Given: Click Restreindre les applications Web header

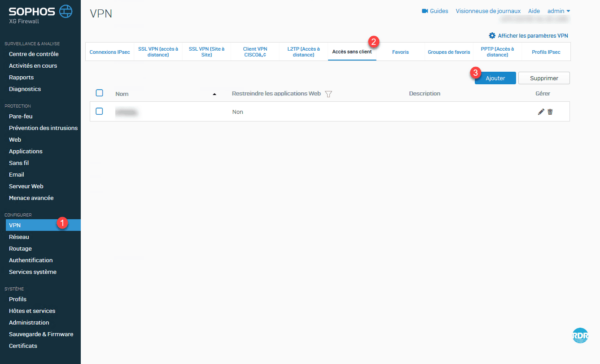Looking at the screenshot, I should point(276,93).
